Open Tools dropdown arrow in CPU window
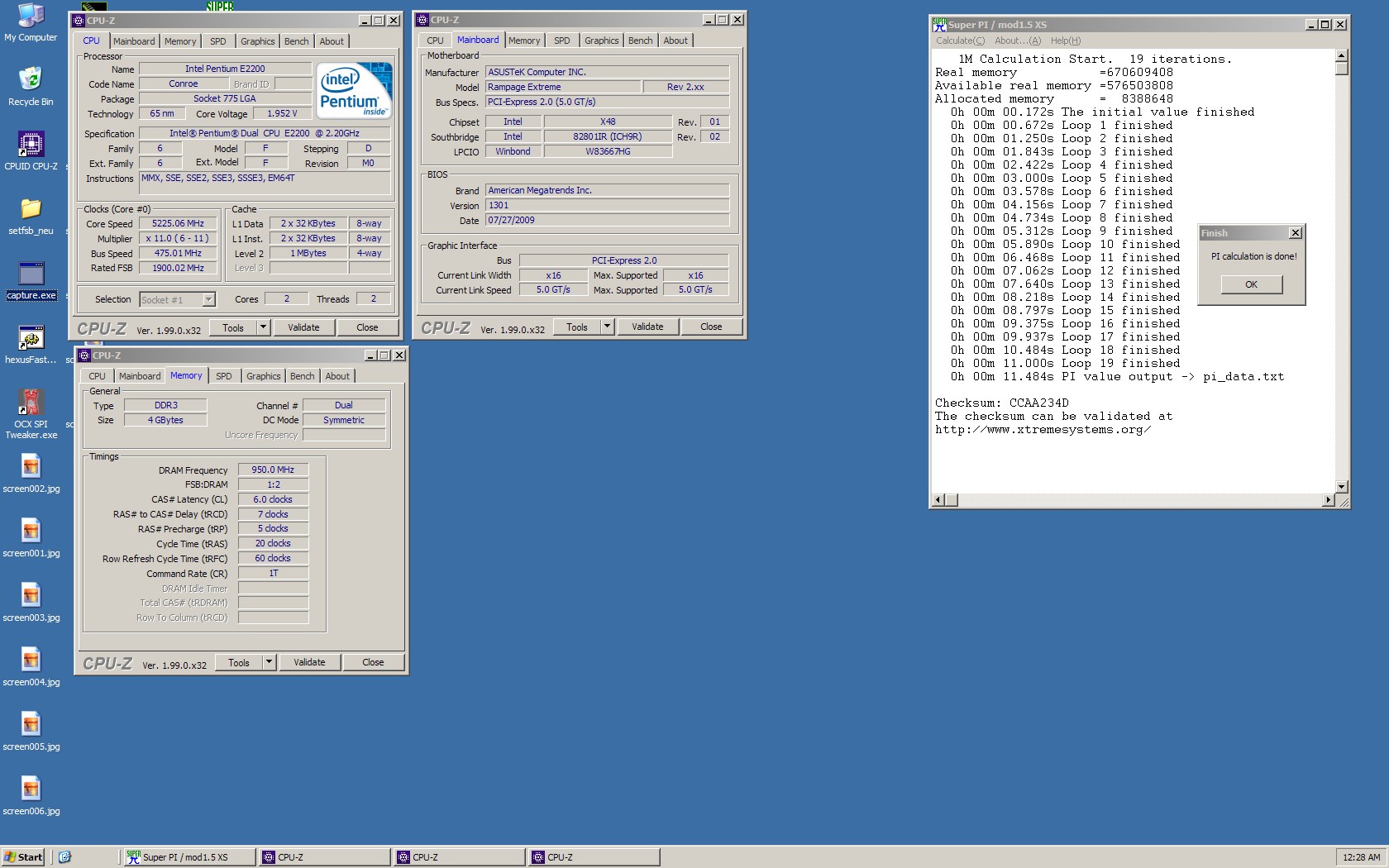 coord(264,328)
